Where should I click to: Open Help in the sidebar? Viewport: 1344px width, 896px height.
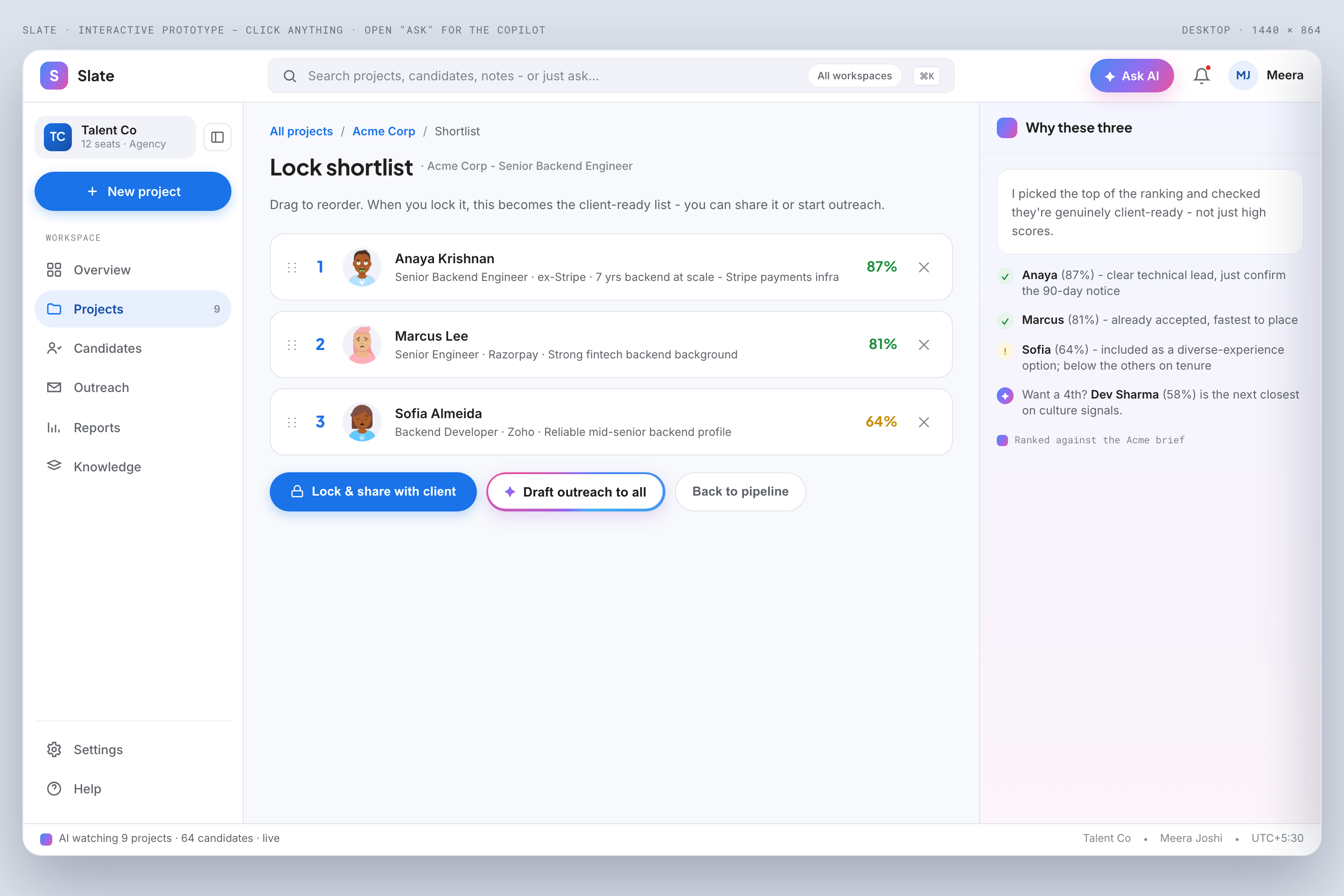133,789
